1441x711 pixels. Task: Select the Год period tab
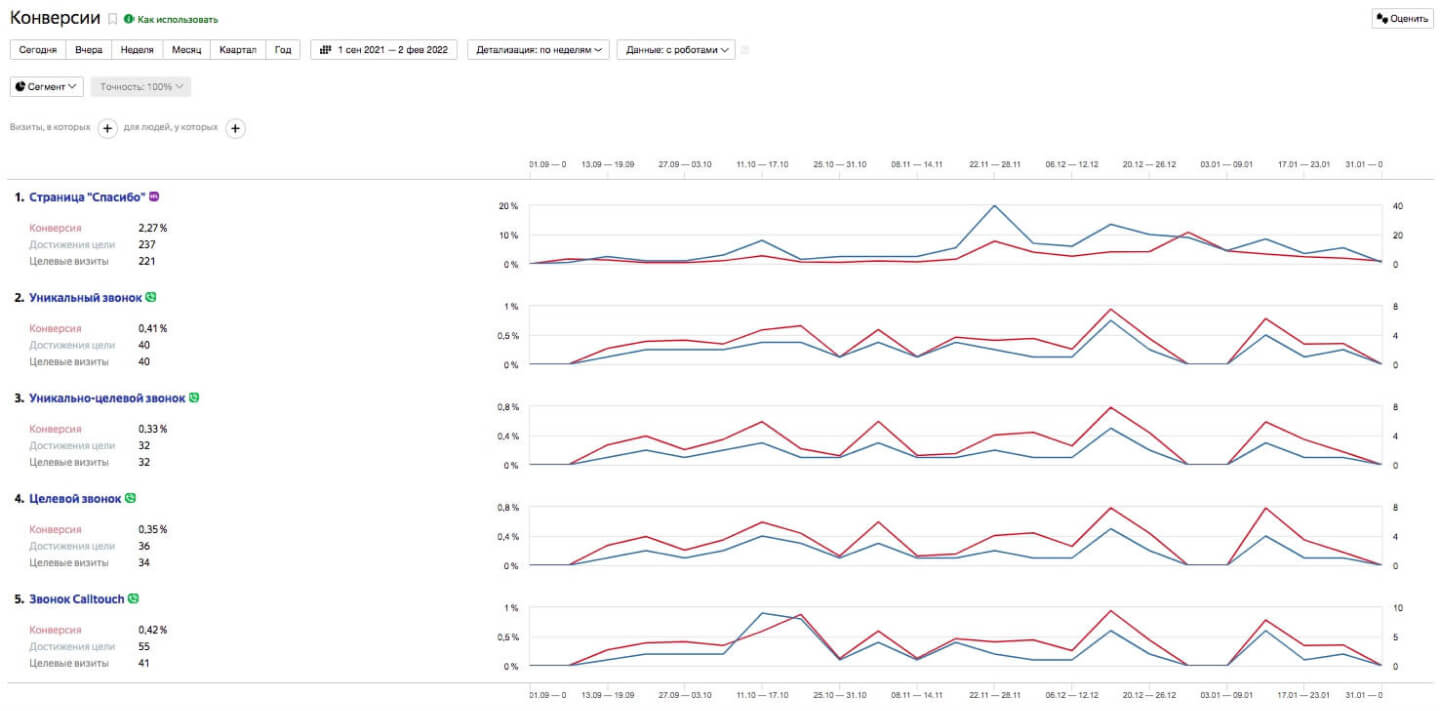(x=283, y=49)
